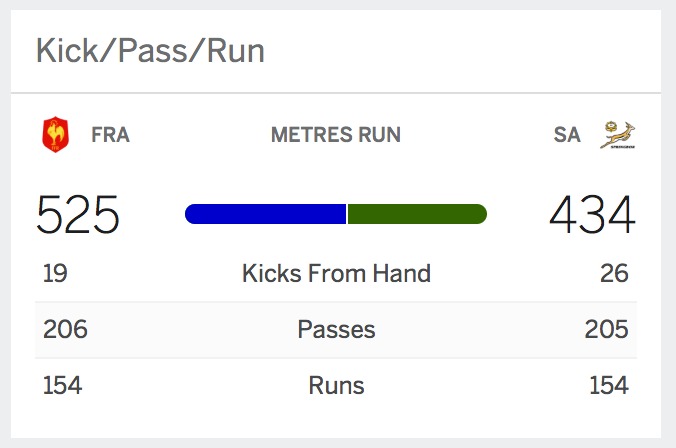This screenshot has width=676, height=448.
Task: Click South Africa's 154 runs value
Action: pyautogui.click(x=608, y=385)
